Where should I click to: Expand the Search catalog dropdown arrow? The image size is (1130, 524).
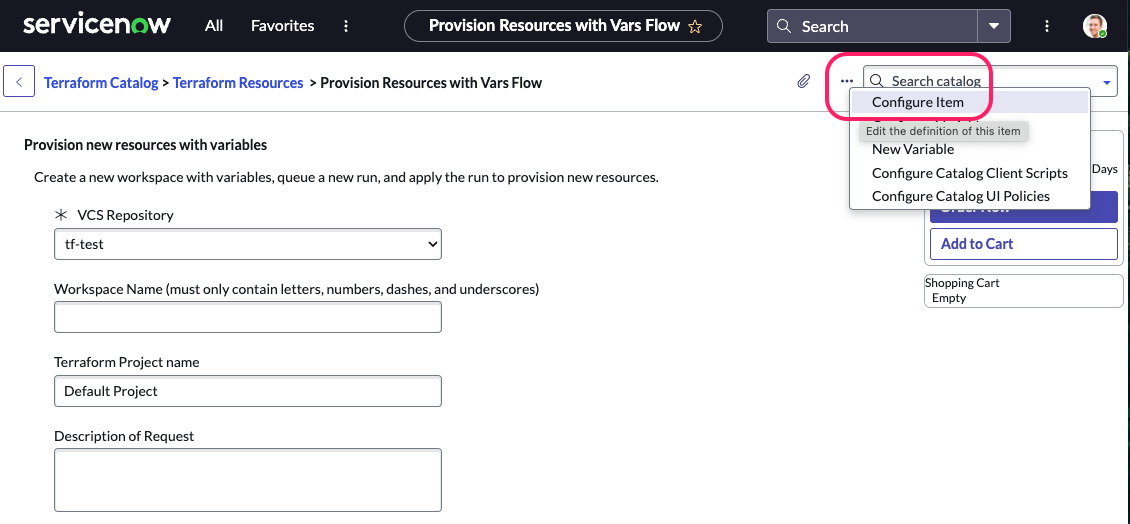[1107, 82]
